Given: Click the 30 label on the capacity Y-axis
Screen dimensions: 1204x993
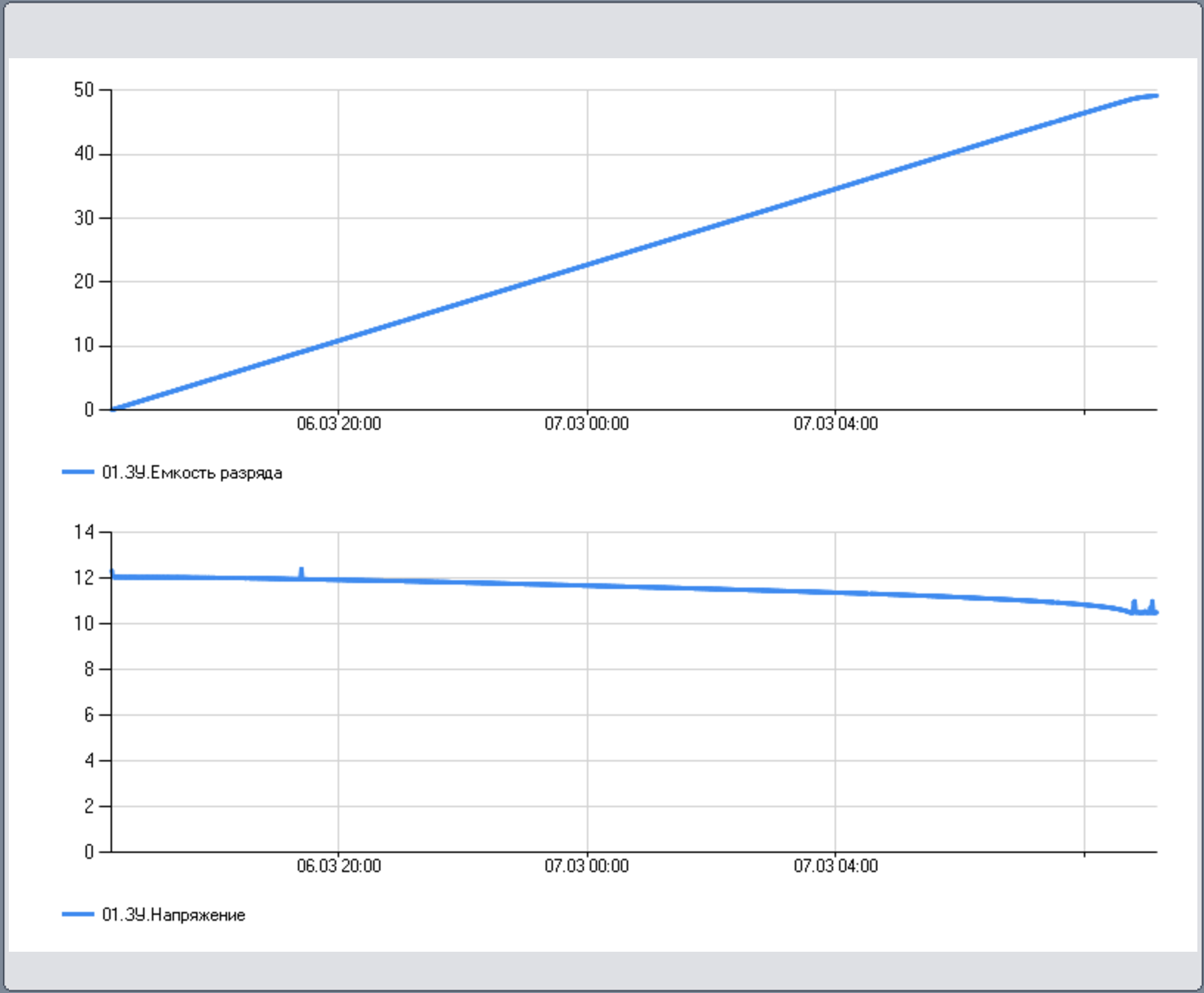Looking at the screenshot, I should point(84,218).
